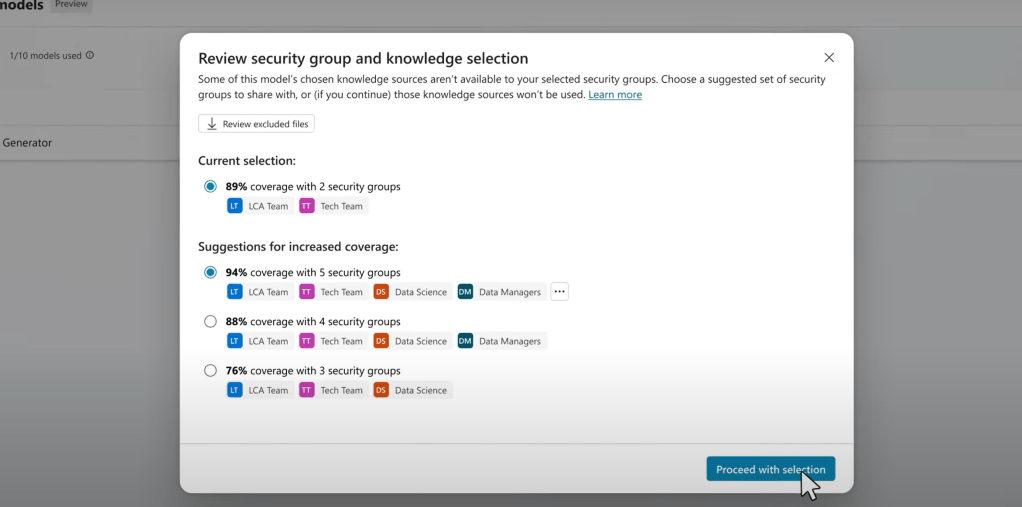
Task: Choose the 88% coverage with 4 groups option
Action: click(x=210, y=321)
